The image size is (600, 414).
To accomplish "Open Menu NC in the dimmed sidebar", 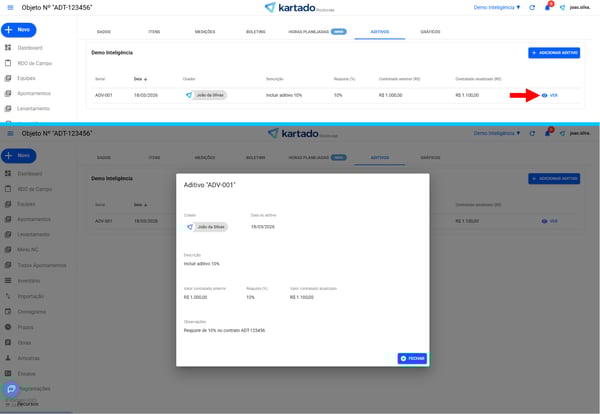I will (x=22, y=250).
